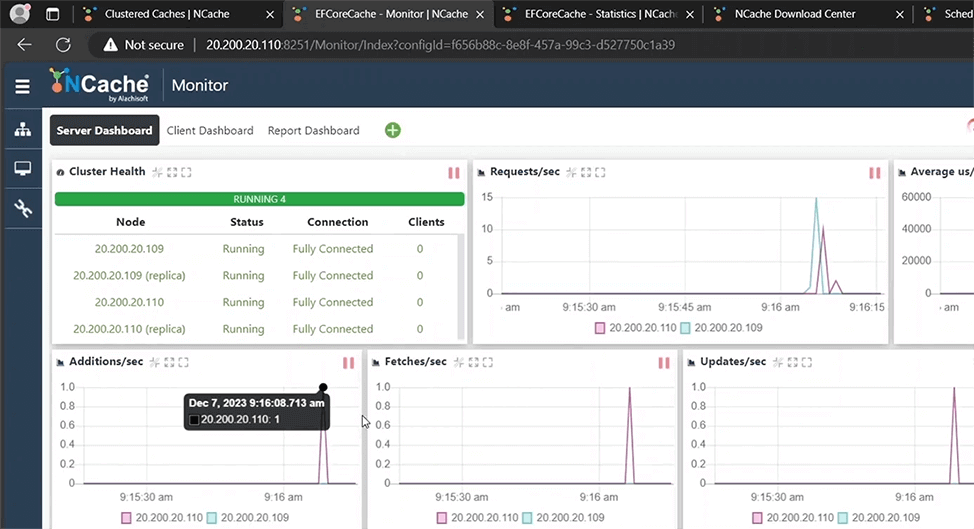Click the pin icon beside Fetches/sec
The image size is (974, 529).
[x=459, y=362]
